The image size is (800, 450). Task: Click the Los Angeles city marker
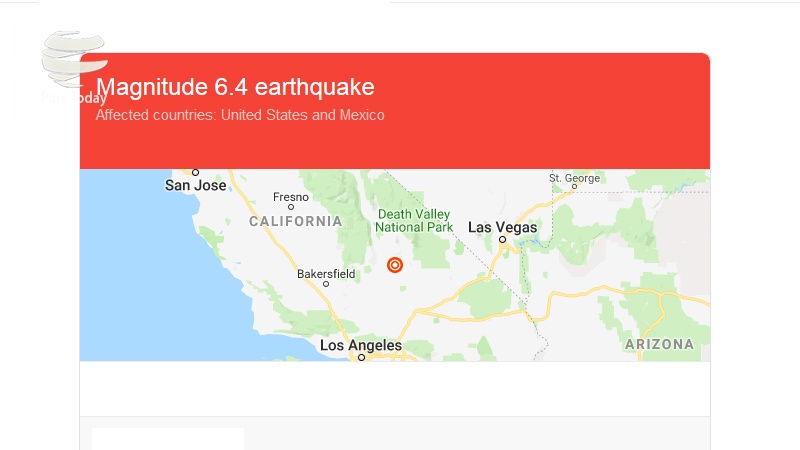(361, 358)
